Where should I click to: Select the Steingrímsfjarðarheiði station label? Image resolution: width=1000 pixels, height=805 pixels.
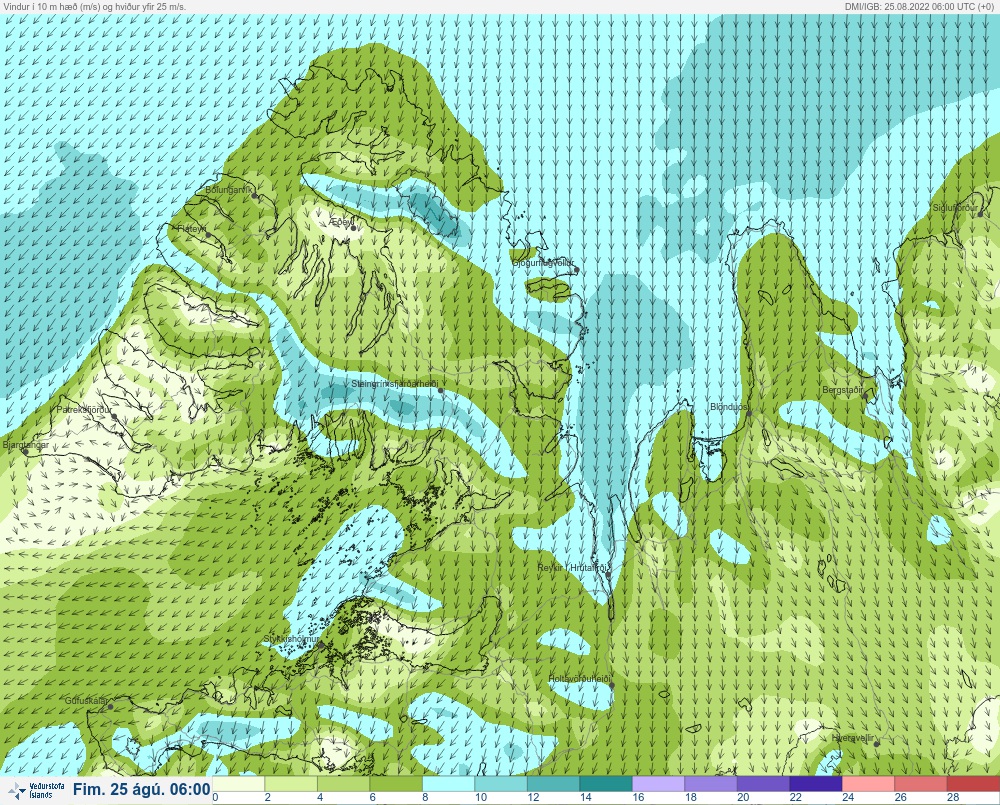click(395, 384)
